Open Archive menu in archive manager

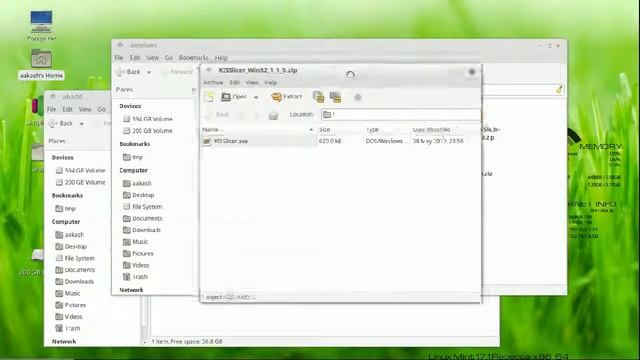tap(213, 82)
